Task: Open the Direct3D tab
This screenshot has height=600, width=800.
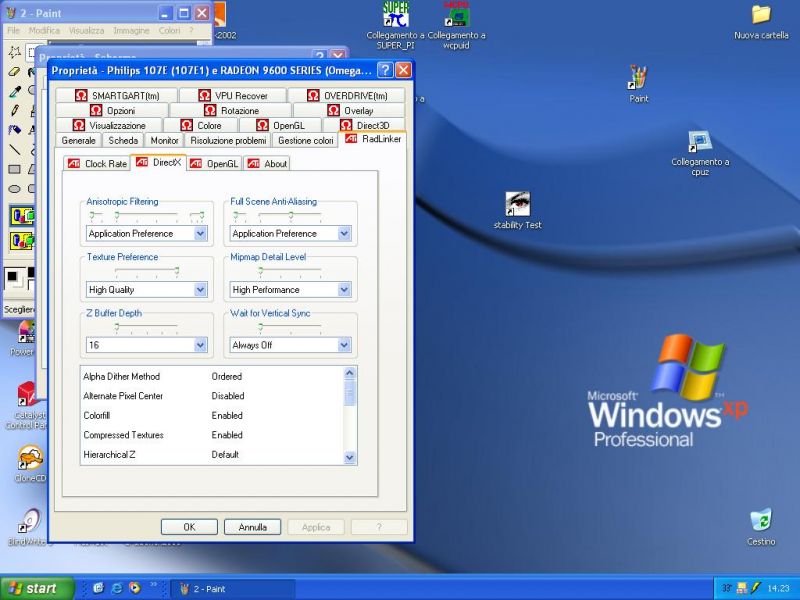Action: coord(364,125)
